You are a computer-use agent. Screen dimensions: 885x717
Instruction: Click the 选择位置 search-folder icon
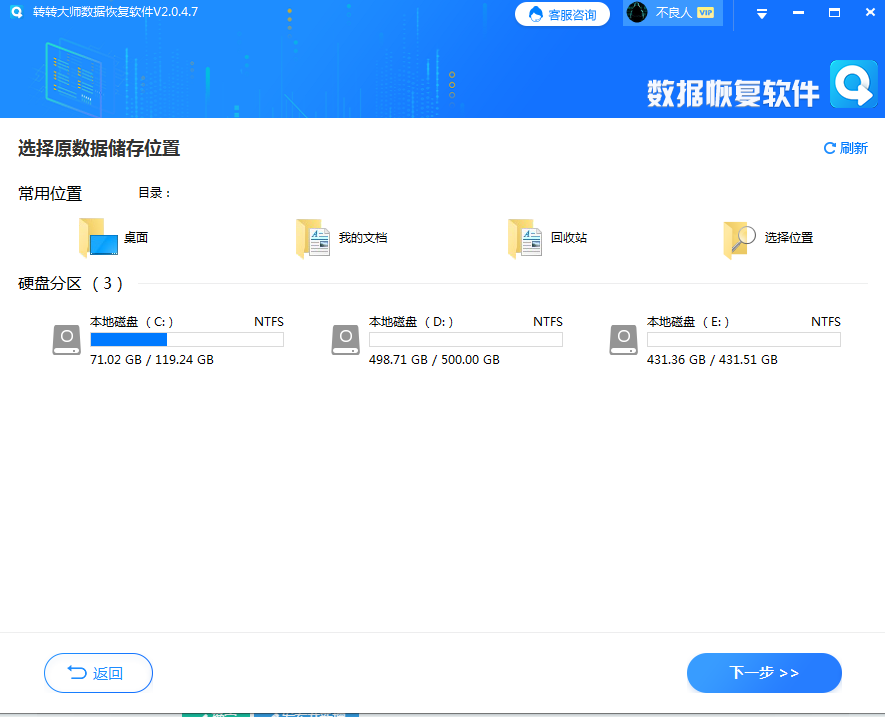(x=737, y=237)
